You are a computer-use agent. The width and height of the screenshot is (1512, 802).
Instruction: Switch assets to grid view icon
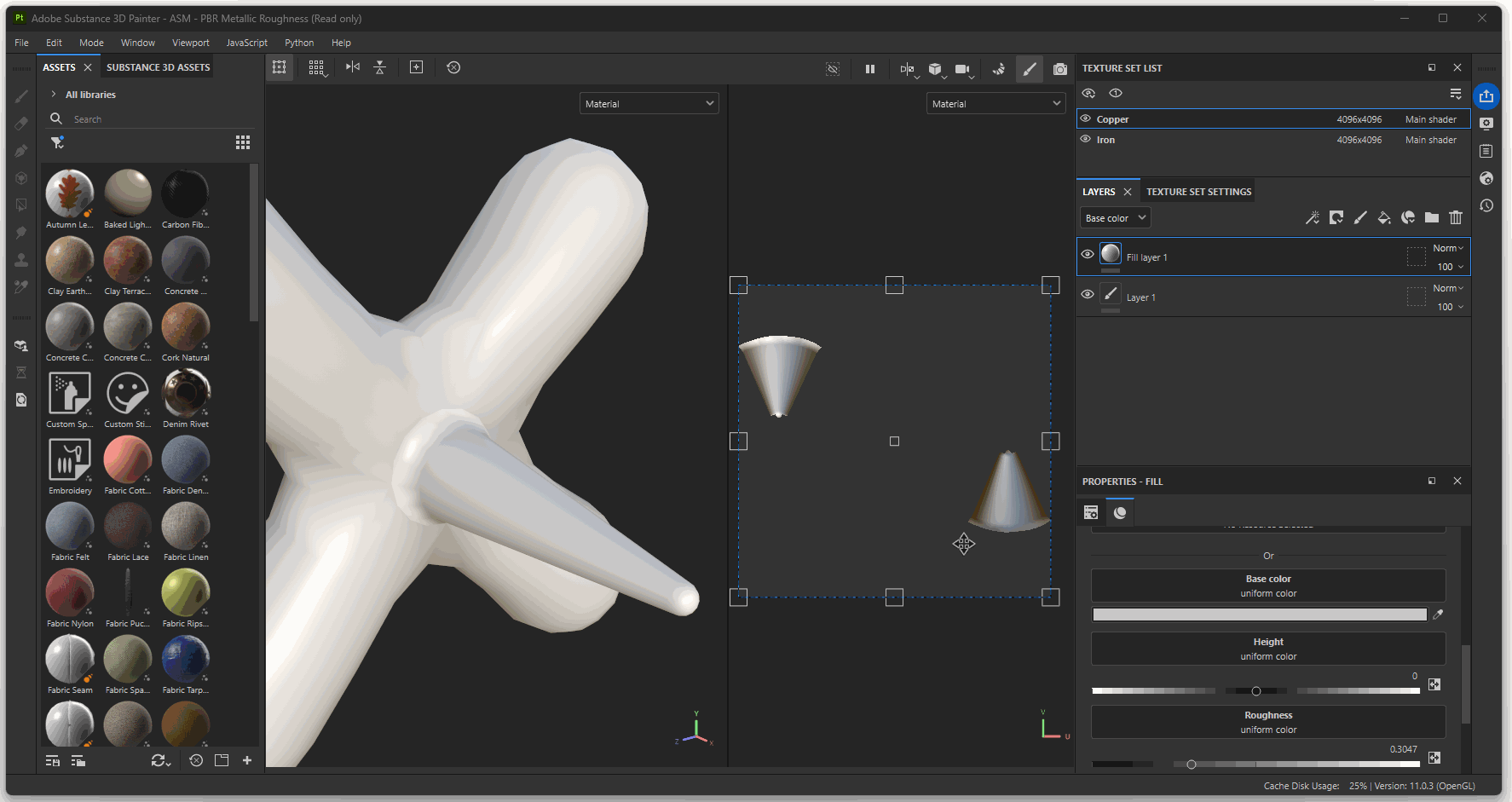[x=243, y=142]
